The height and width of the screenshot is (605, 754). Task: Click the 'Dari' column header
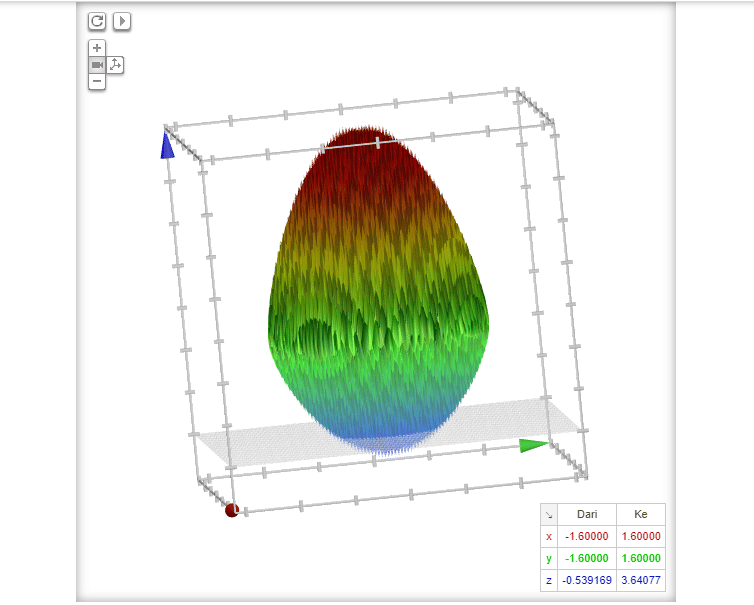(587, 515)
